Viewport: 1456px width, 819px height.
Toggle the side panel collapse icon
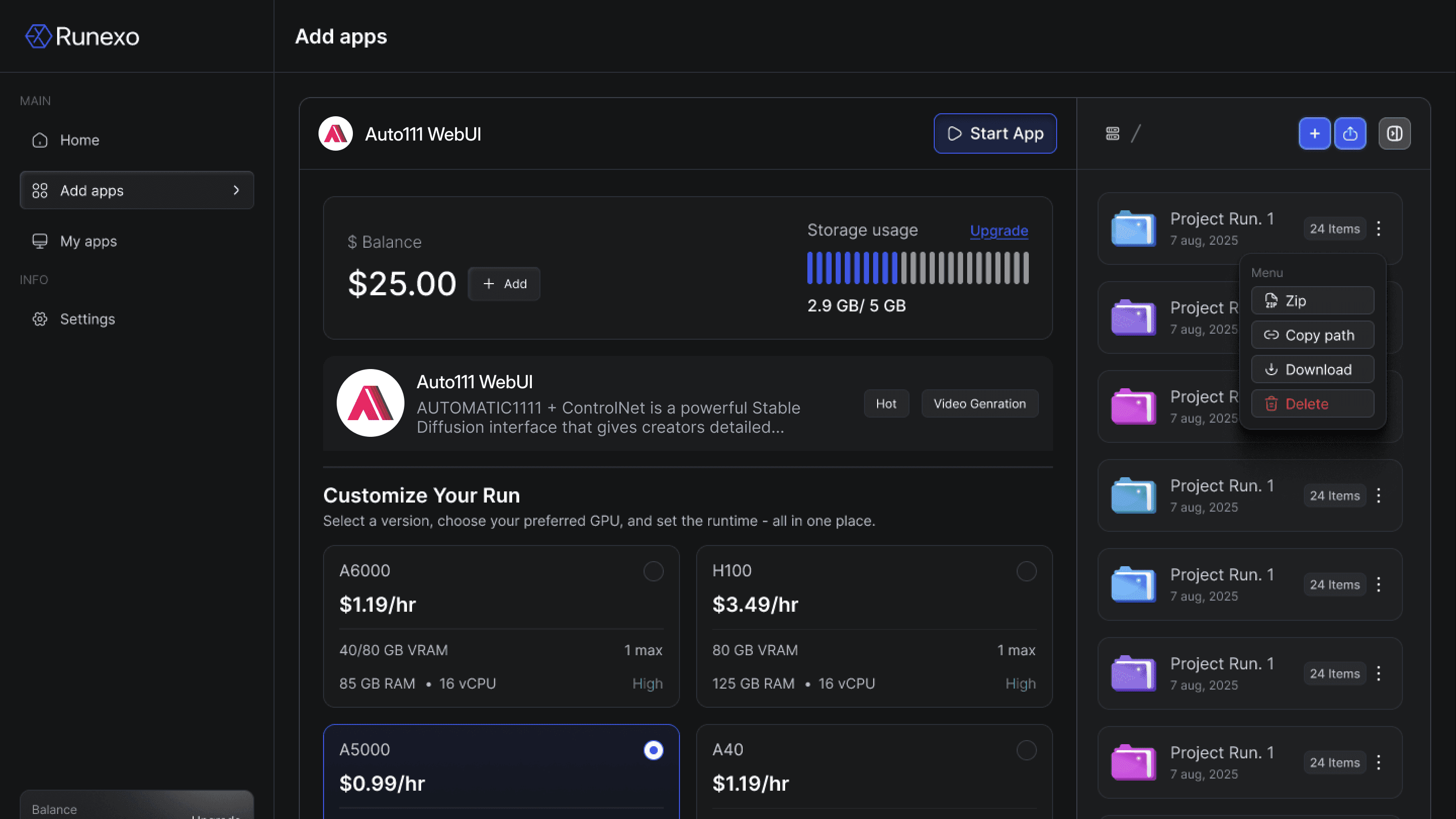pos(1394,133)
